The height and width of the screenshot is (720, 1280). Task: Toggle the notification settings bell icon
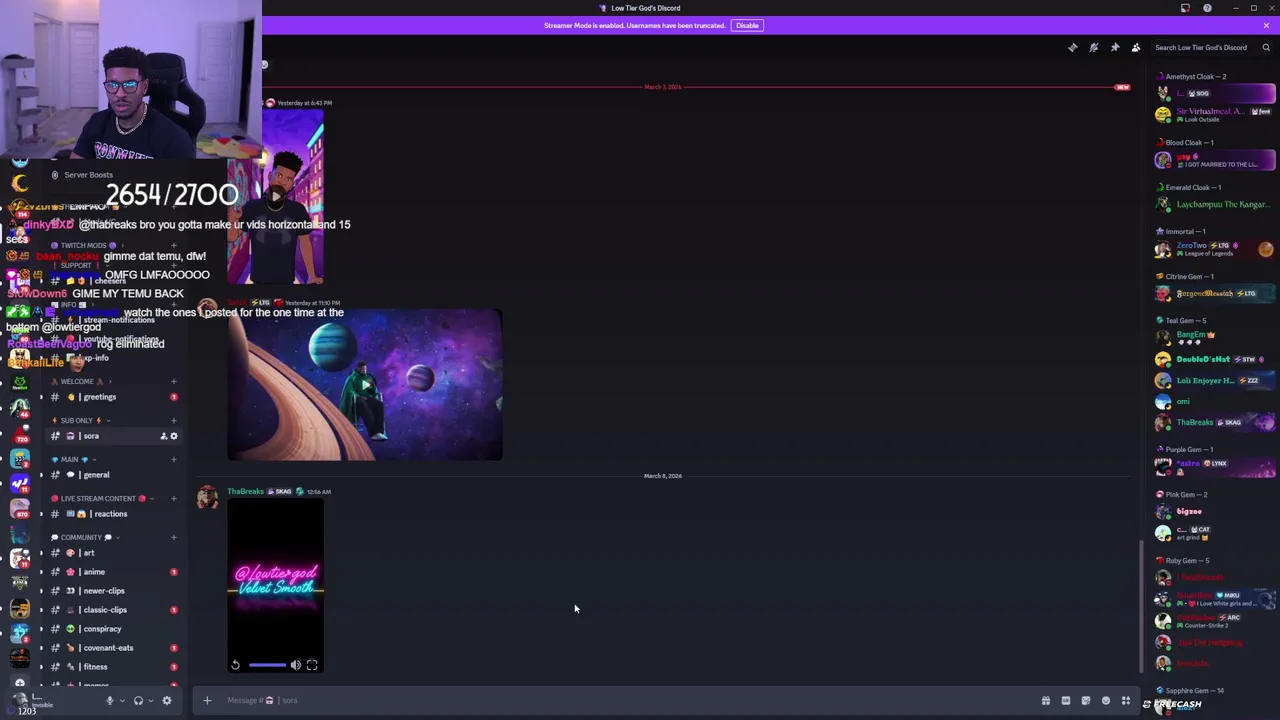[1093, 47]
